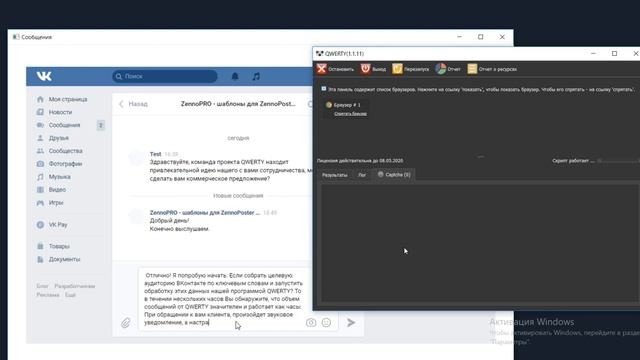Open Музыка in VK sidebar

tap(60, 177)
